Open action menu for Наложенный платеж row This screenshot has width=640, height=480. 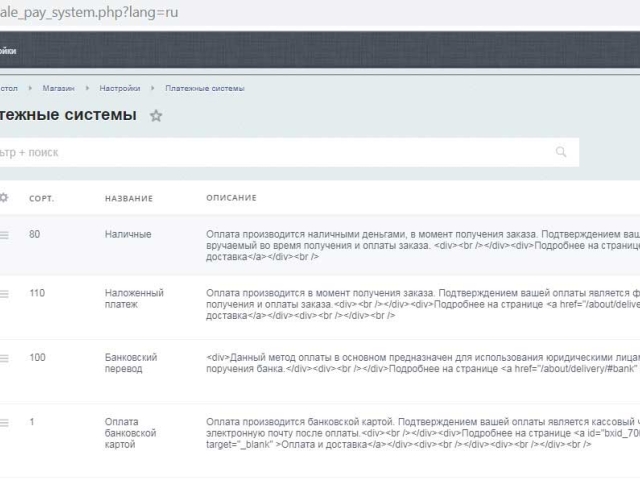(4, 293)
